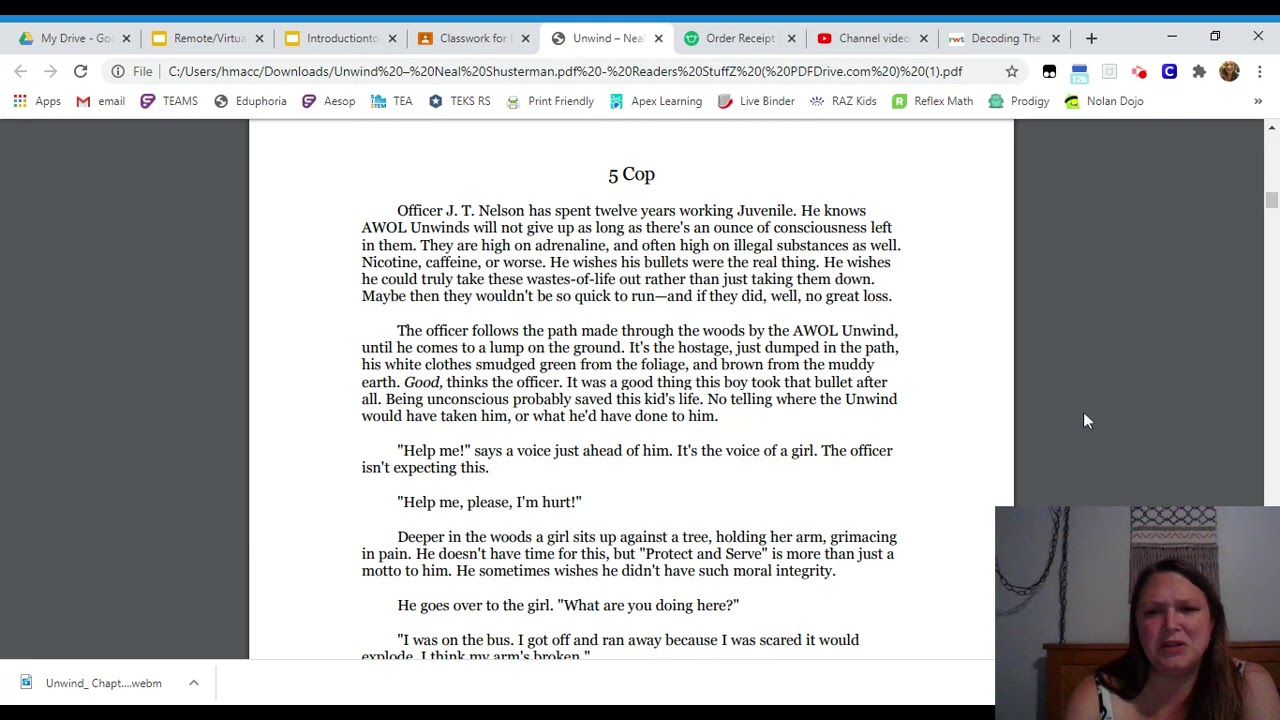Screen dimensions: 1280x720
Task: Open the Apps bookmark
Action: click(37, 101)
